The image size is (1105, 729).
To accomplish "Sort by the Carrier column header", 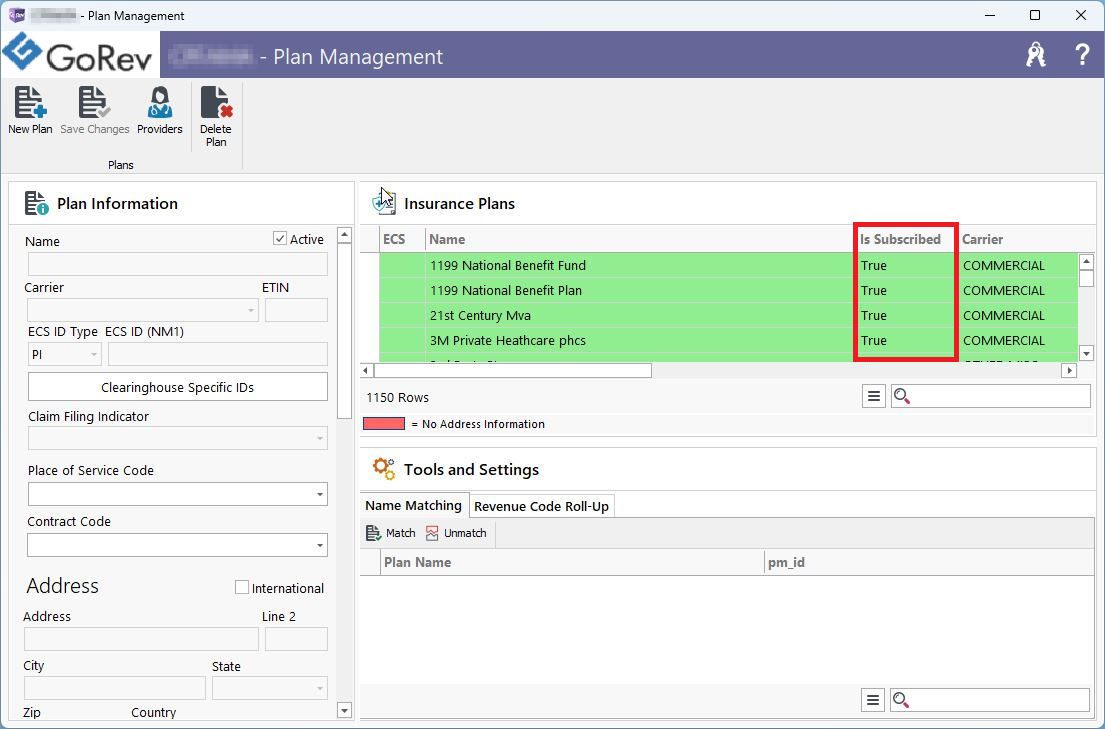I will [x=1018, y=239].
